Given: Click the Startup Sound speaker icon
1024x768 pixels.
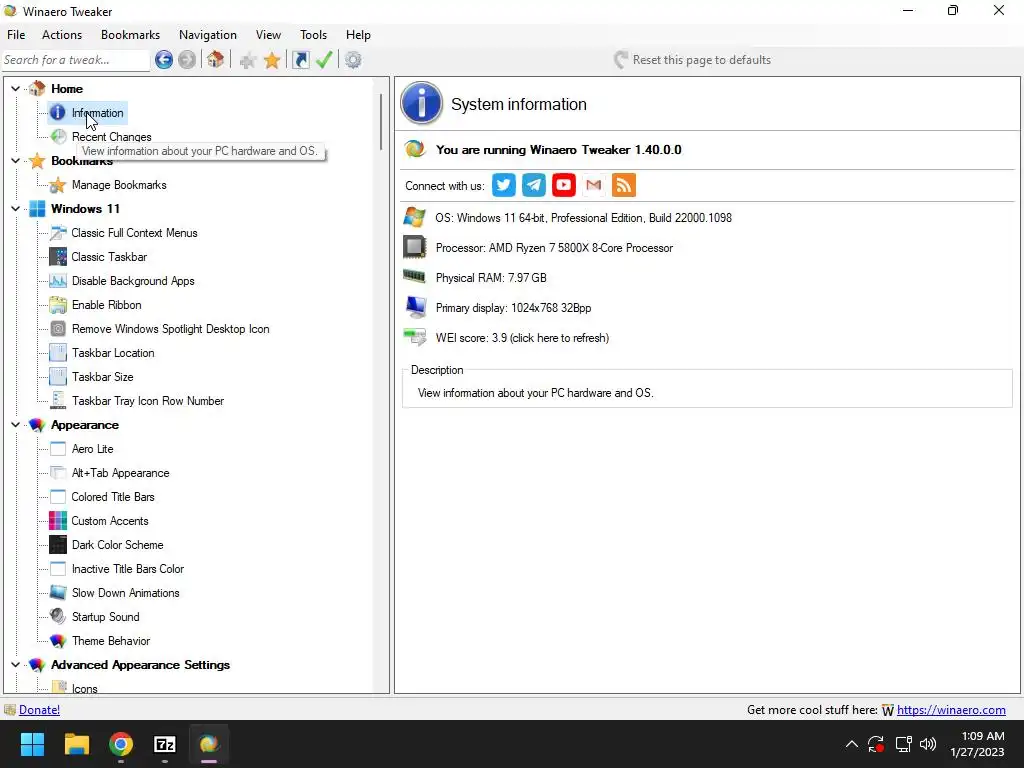Looking at the screenshot, I should pos(58,617).
